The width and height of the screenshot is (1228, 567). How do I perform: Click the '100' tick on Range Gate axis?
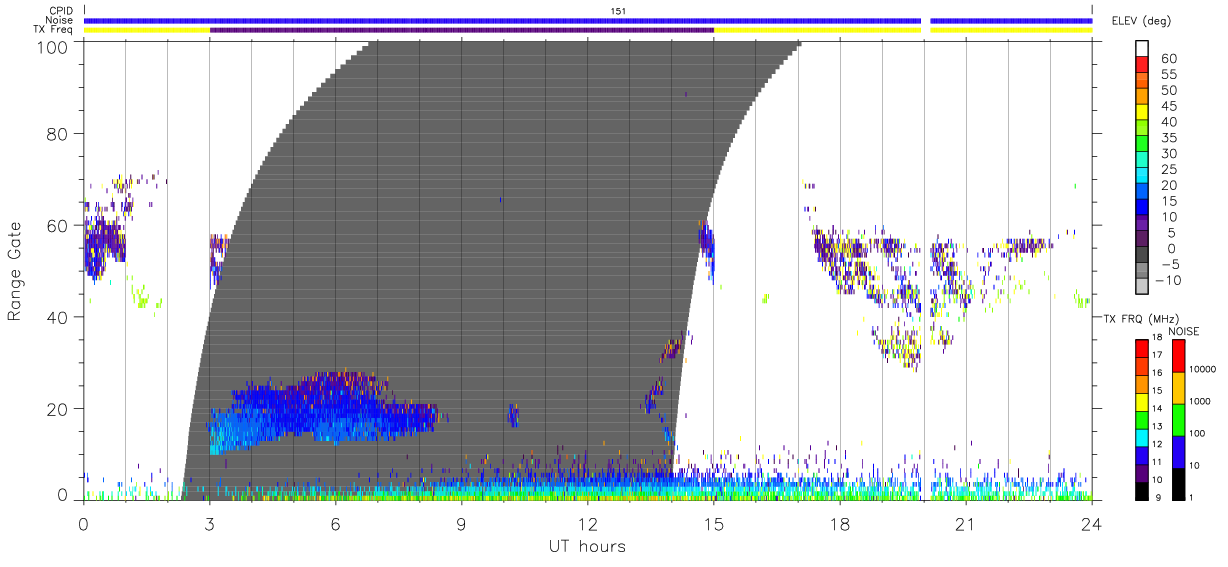point(53,46)
